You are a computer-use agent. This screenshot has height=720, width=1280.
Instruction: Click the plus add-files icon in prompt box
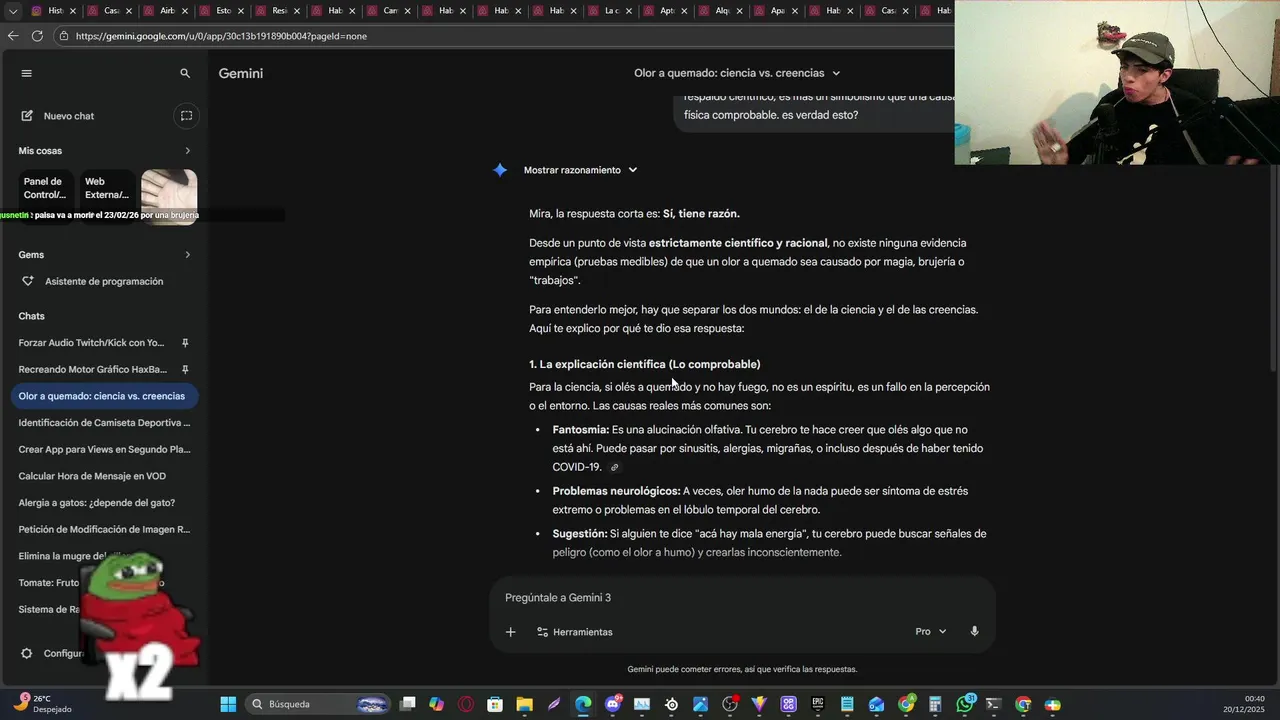510,632
